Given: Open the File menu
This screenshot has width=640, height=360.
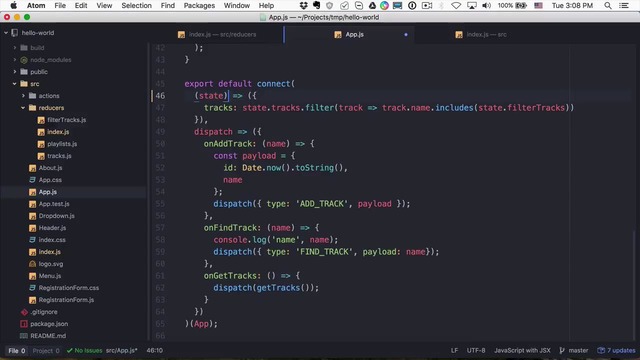Looking at the screenshot, I should pos(60,5).
